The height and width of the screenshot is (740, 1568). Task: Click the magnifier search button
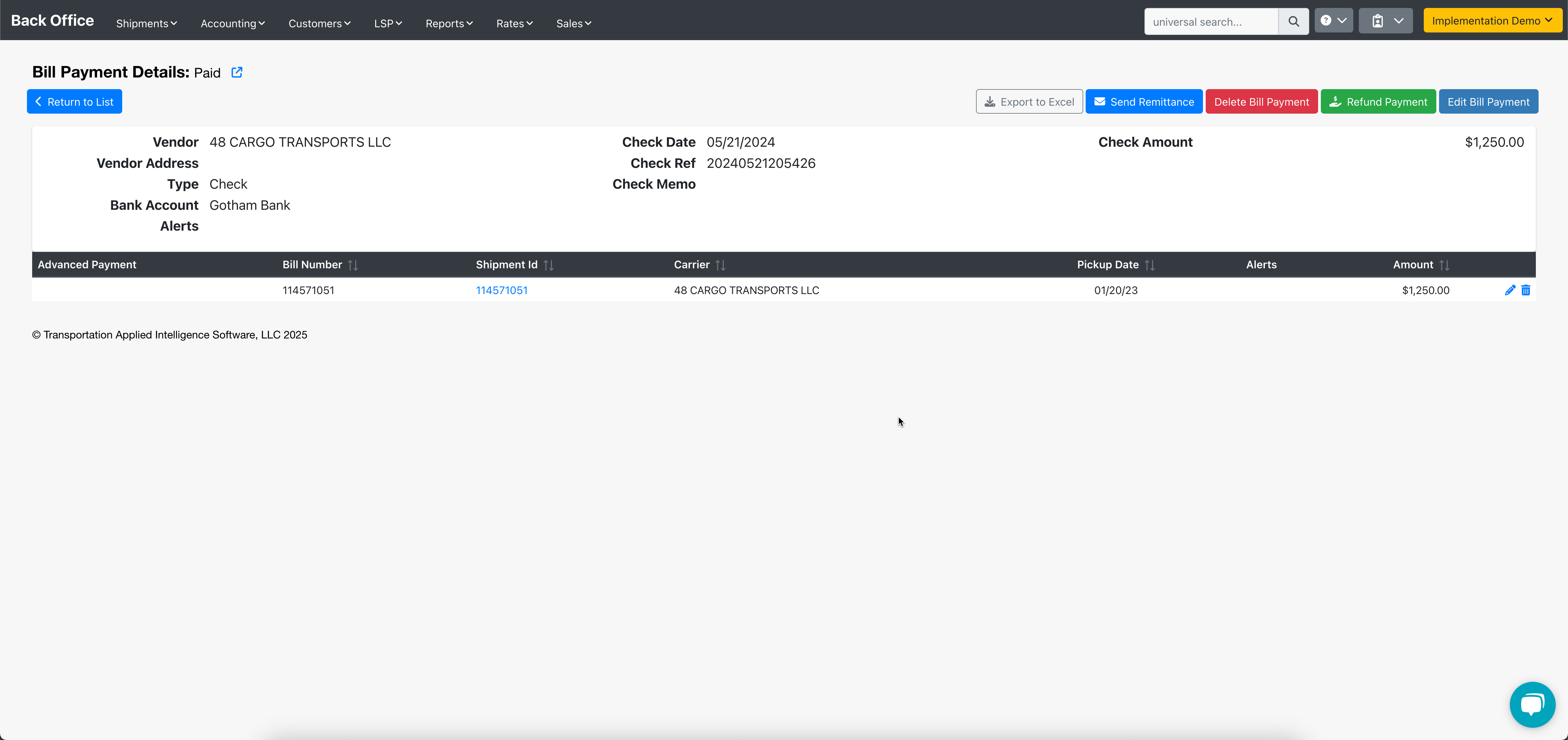pyautogui.click(x=1294, y=21)
